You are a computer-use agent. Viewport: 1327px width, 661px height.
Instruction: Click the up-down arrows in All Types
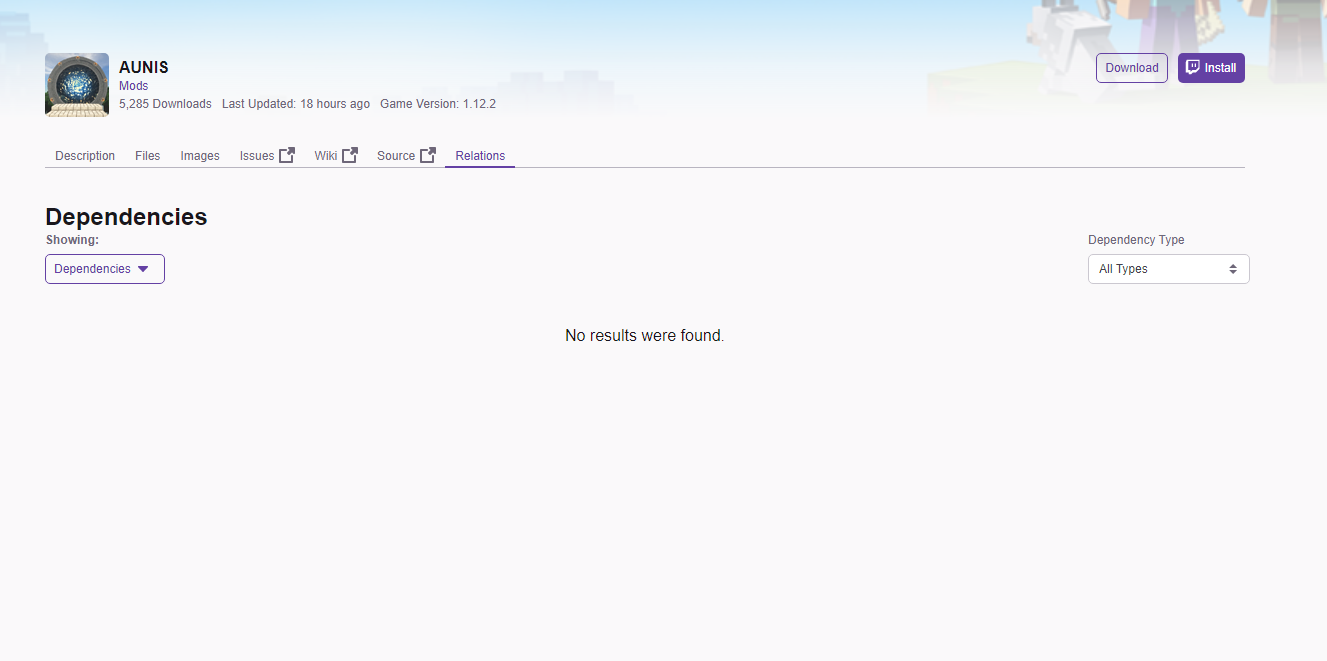point(1233,269)
